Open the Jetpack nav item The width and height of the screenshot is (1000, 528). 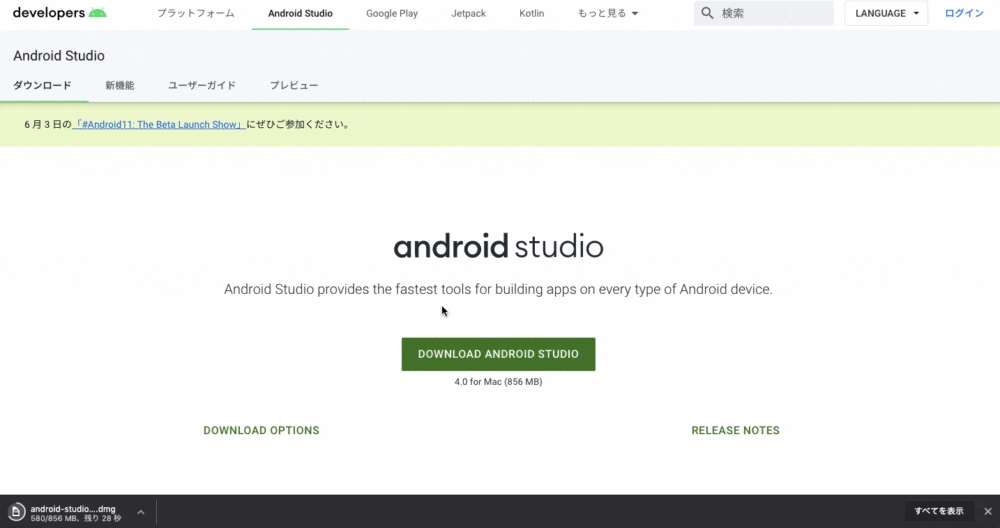point(469,13)
